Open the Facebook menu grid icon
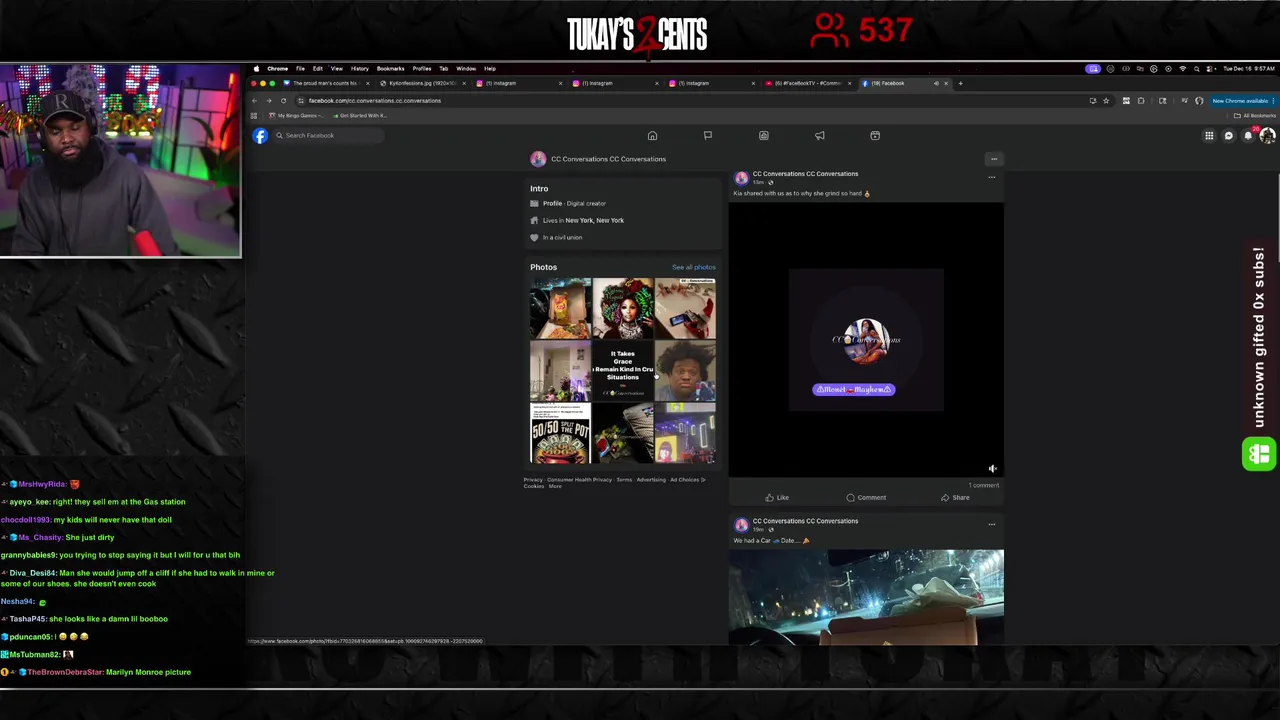This screenshot has width=1280, height=720. coord(1209,135)
